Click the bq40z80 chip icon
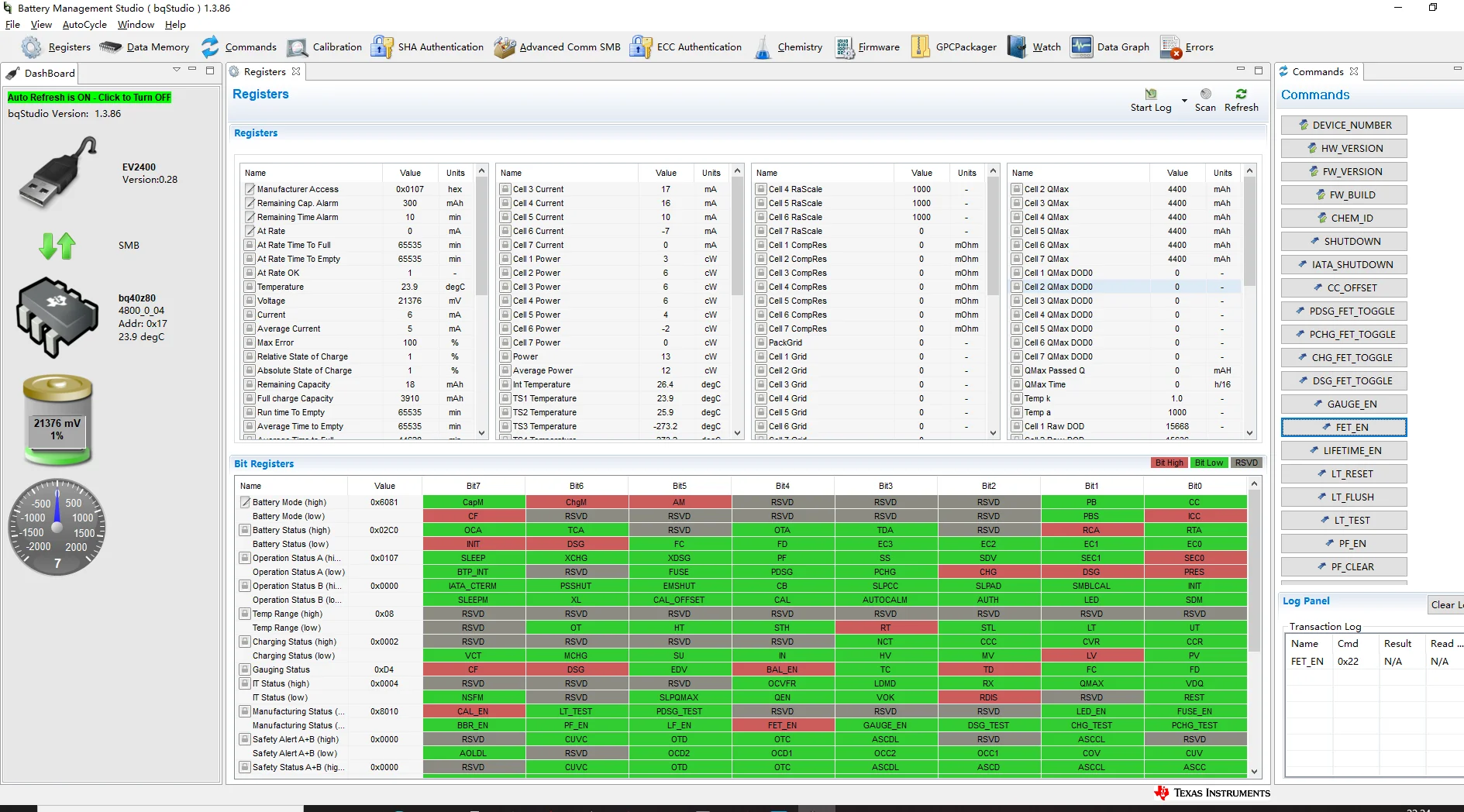This screenshot has width=1464, height=812. pyautogui.click(x=57, y=317)
